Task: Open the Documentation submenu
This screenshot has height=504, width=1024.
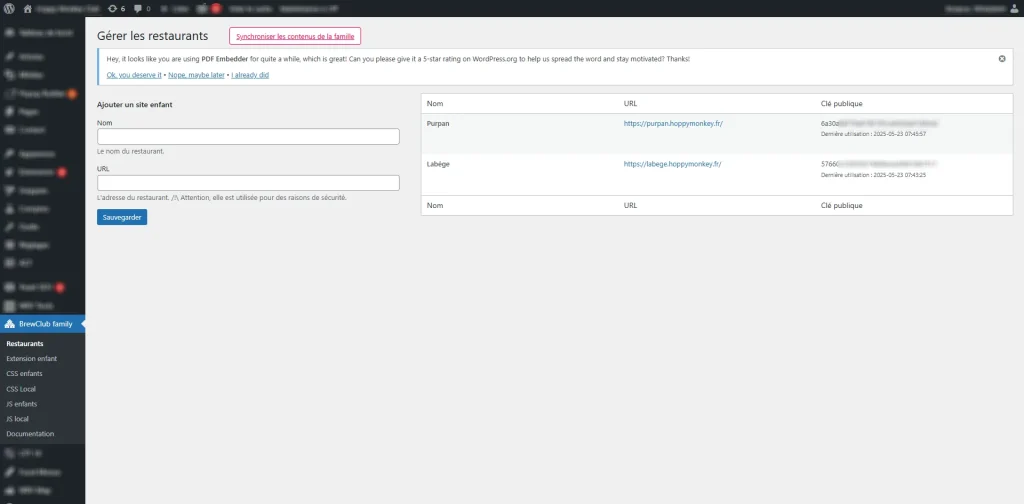Action: pyautogui.click(x=30, y=433)
